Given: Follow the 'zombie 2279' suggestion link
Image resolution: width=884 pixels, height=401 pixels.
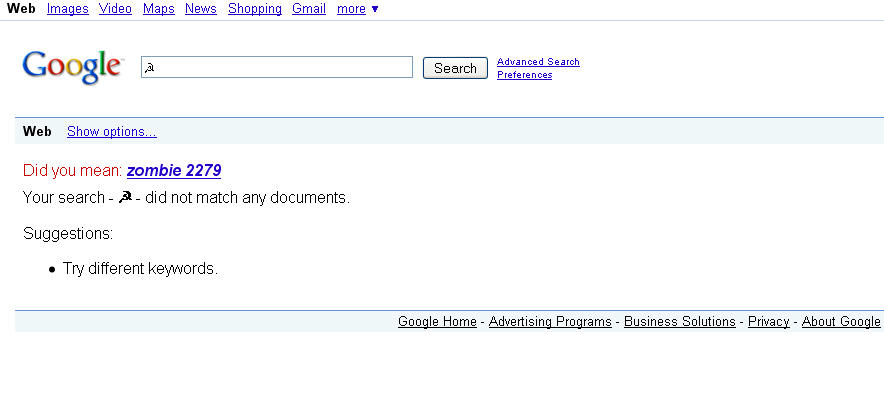Looking at the screenshot, I should (x=174, y=170).
